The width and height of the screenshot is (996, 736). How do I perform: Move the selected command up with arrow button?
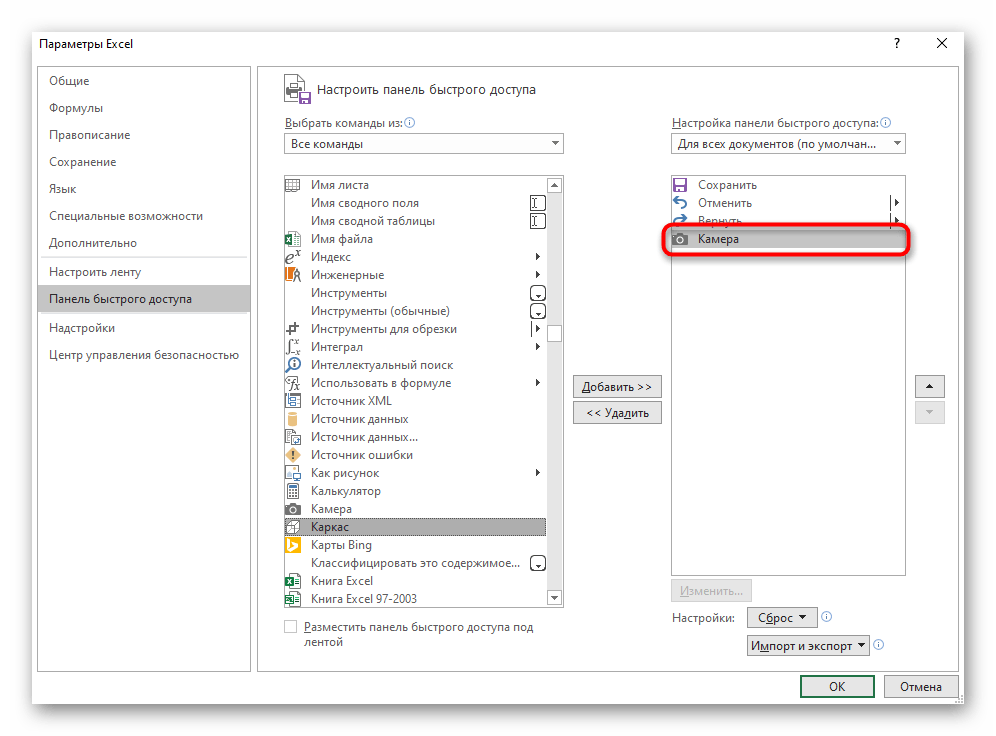pos(929,386)
